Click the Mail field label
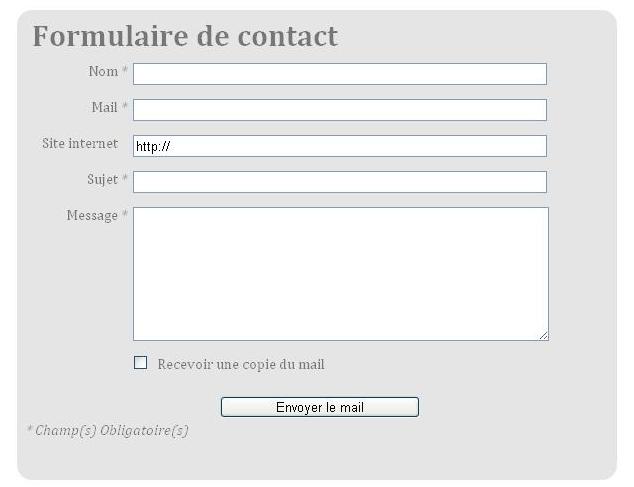This screenshot has height=487, width=634. (x=104, y=107)
